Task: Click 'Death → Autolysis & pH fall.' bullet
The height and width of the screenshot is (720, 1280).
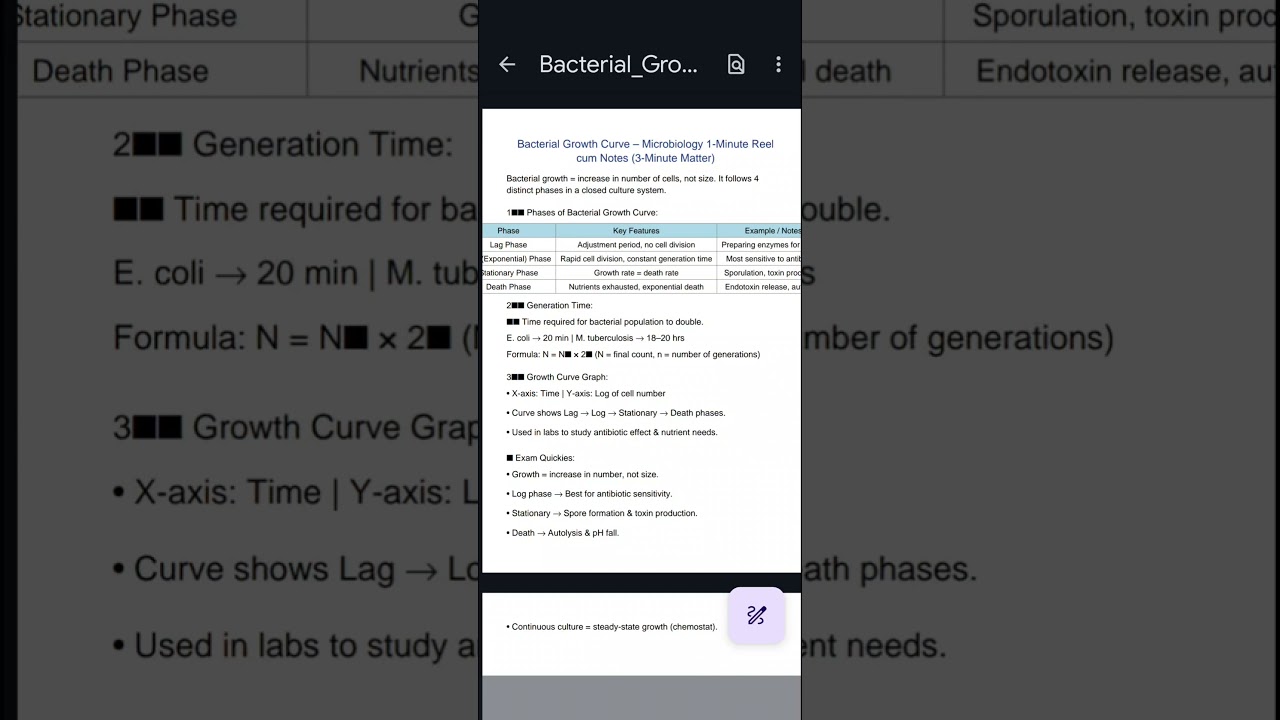Action: [x=563, y=533]
